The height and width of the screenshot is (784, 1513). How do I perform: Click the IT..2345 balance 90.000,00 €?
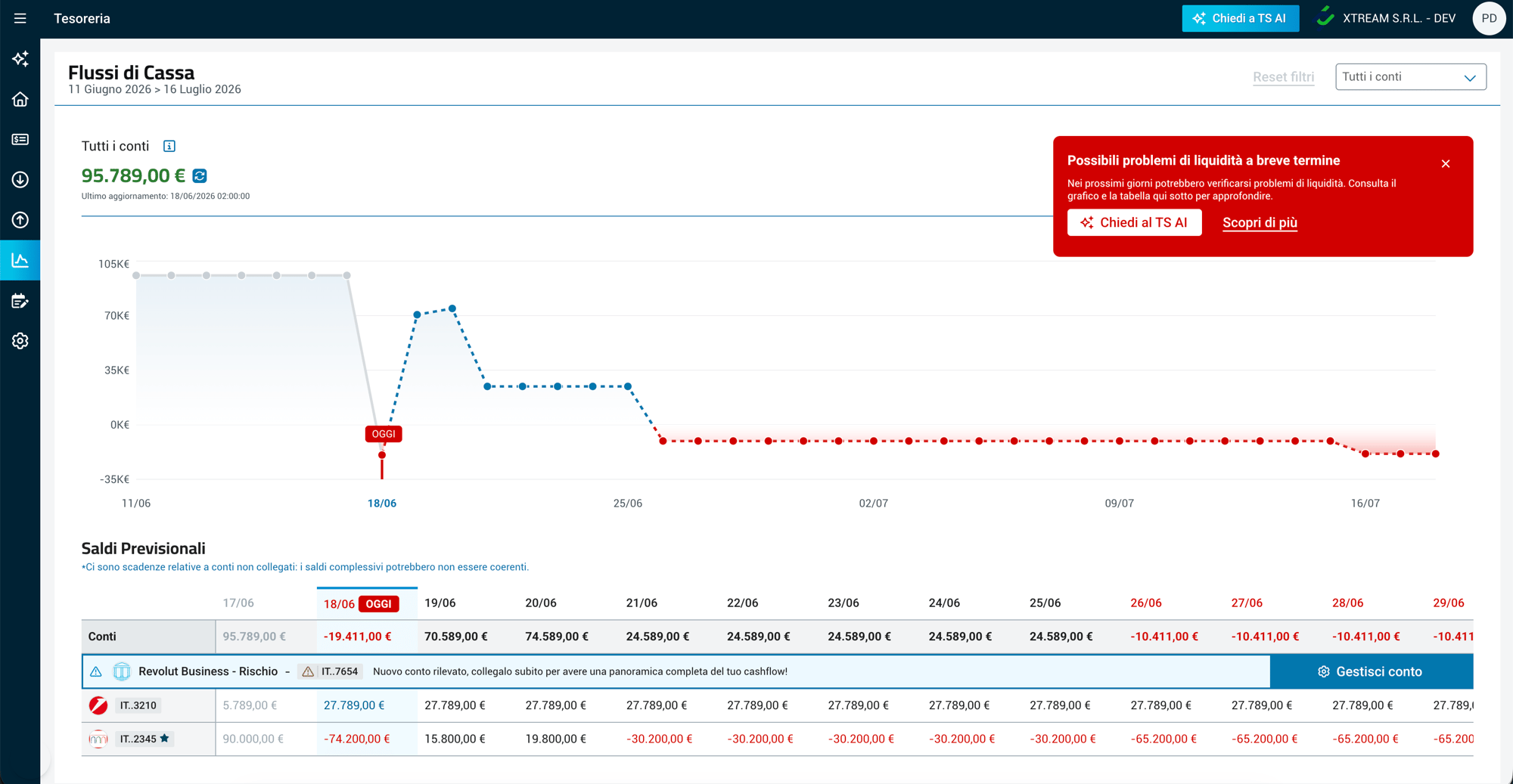pos(253,739)
